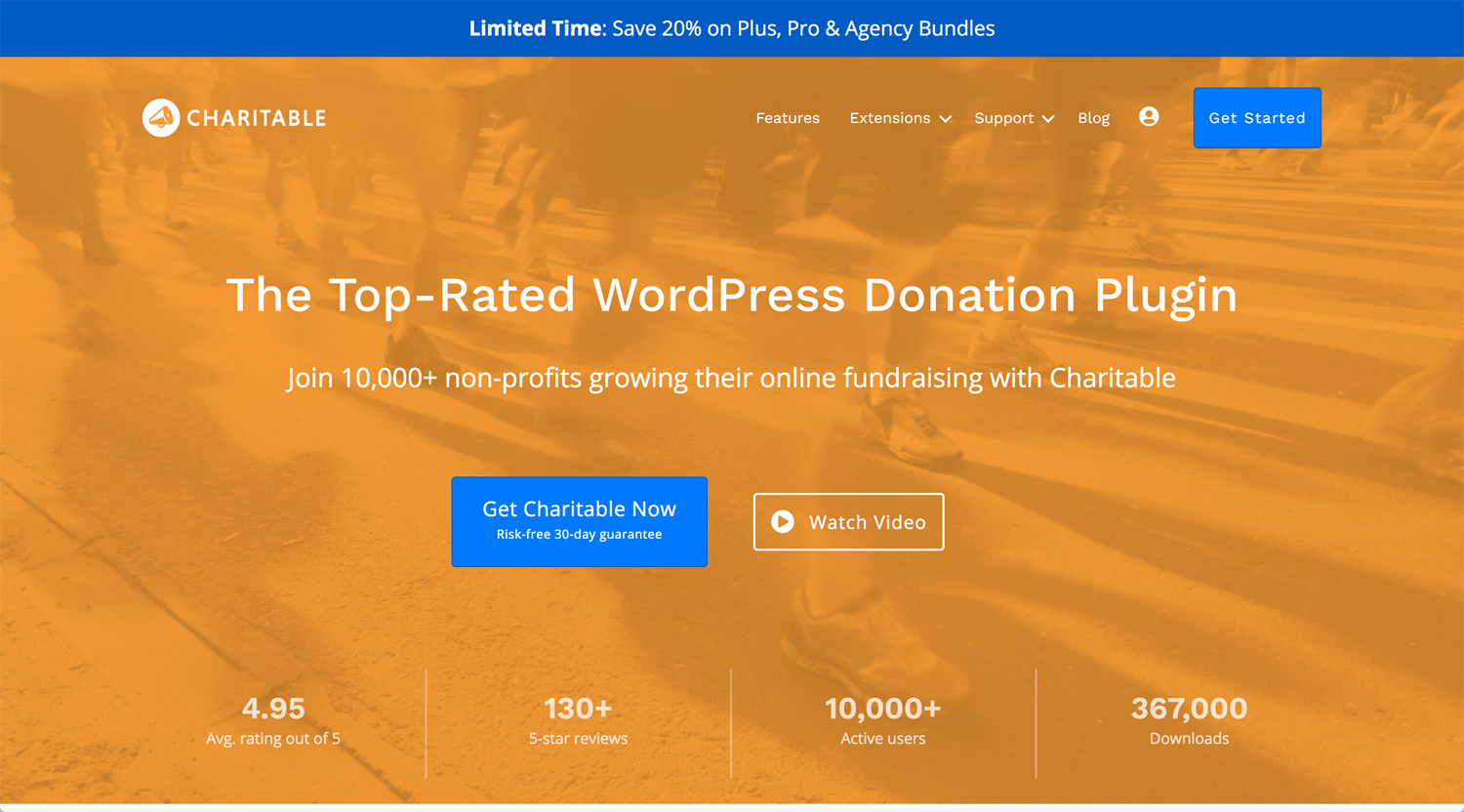Viewport: 1464px width, 812px height.
Task: Click the 10,000+ stat number
Action: tap(883, 709)
